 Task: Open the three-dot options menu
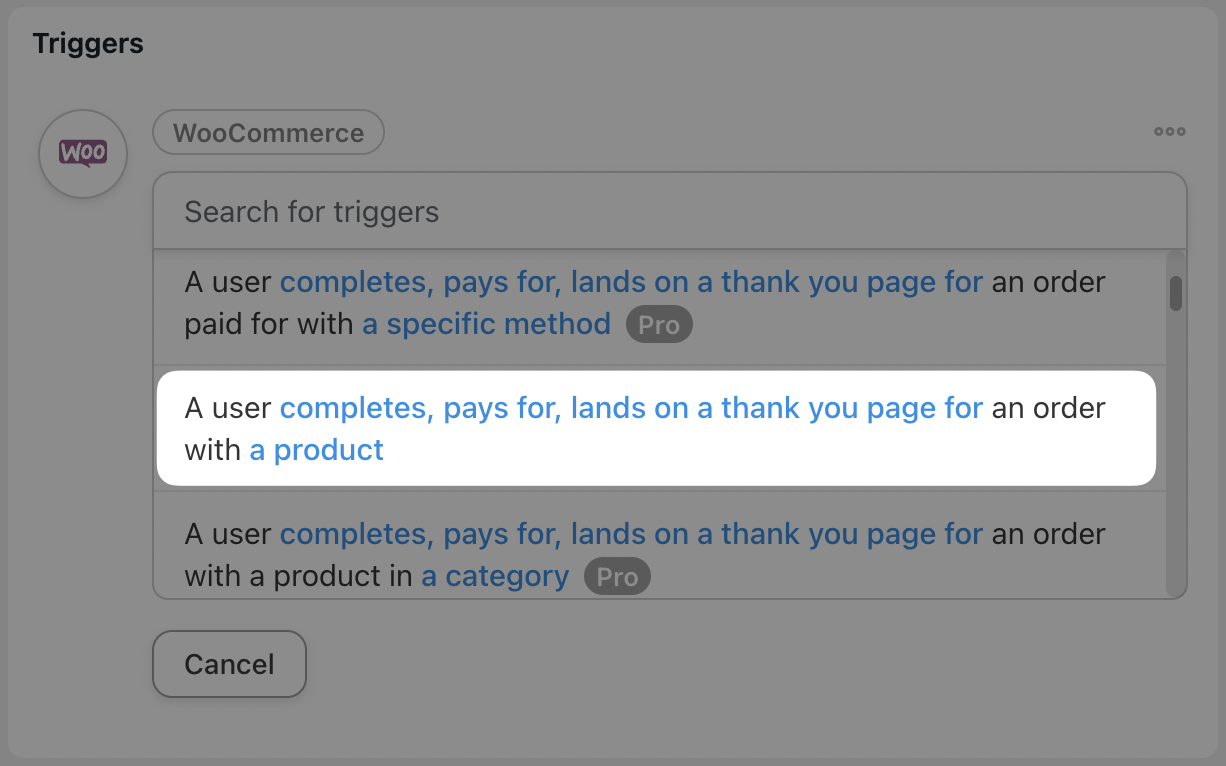coord(1168,131)
